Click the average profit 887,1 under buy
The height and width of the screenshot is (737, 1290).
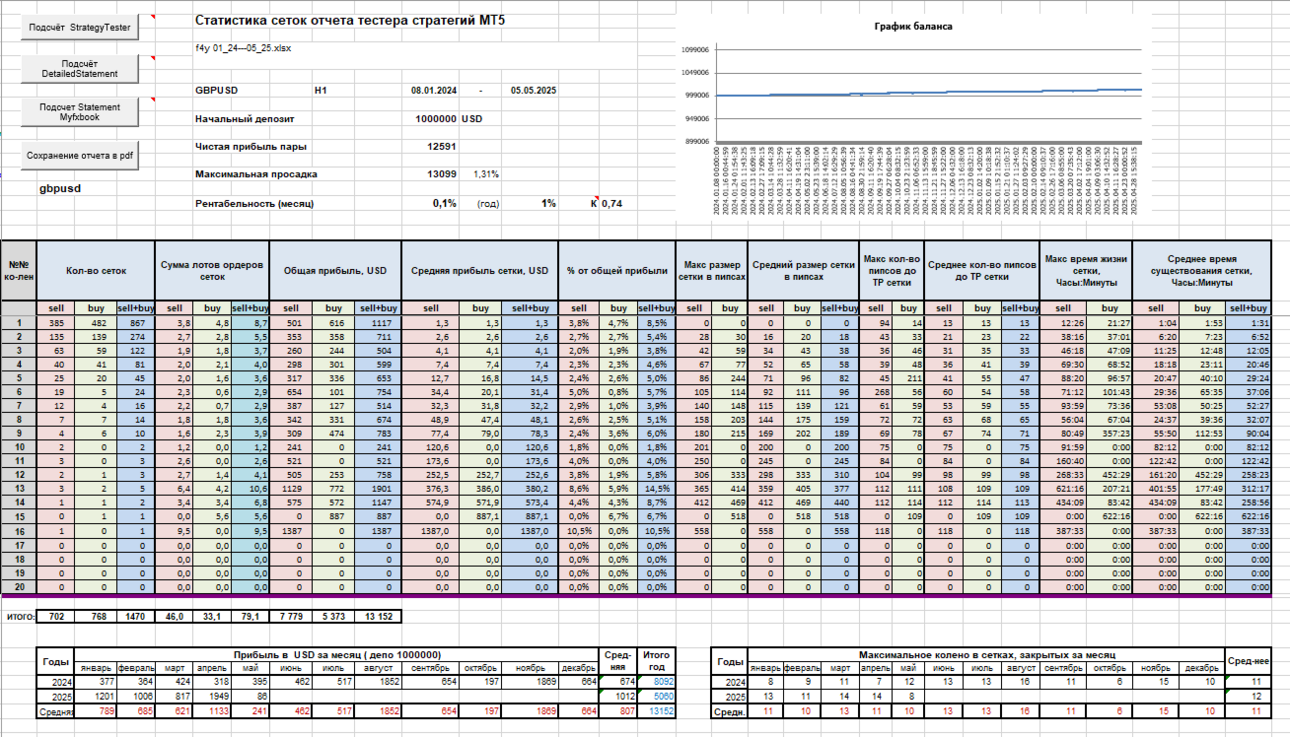(x=480, y=516)
